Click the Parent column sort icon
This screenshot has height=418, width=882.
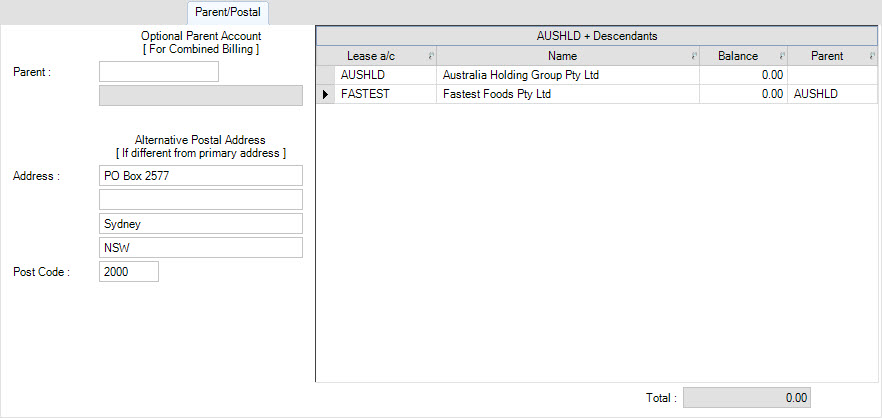[871, 56]
